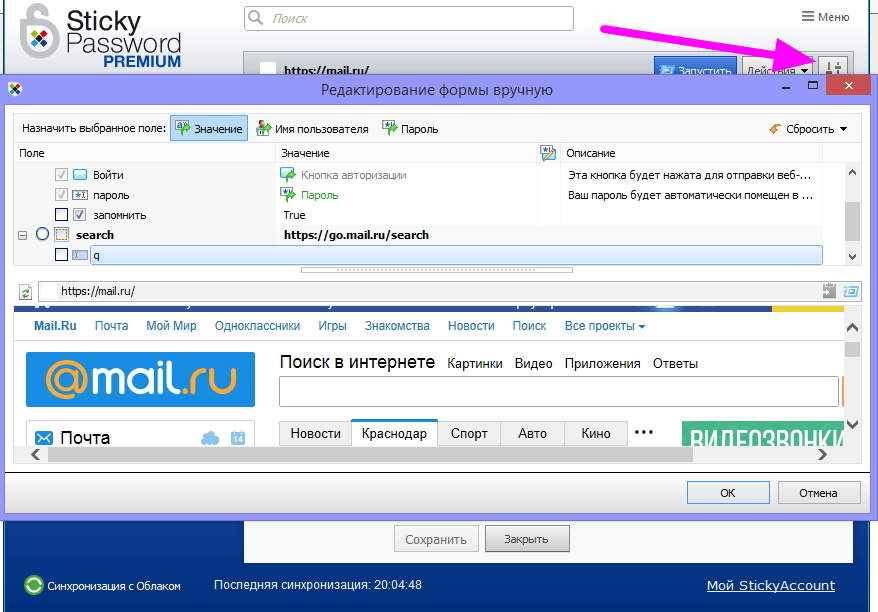878x612 pixels.
Task: Open the Сбросить dropdown
Action: point(808,129)
